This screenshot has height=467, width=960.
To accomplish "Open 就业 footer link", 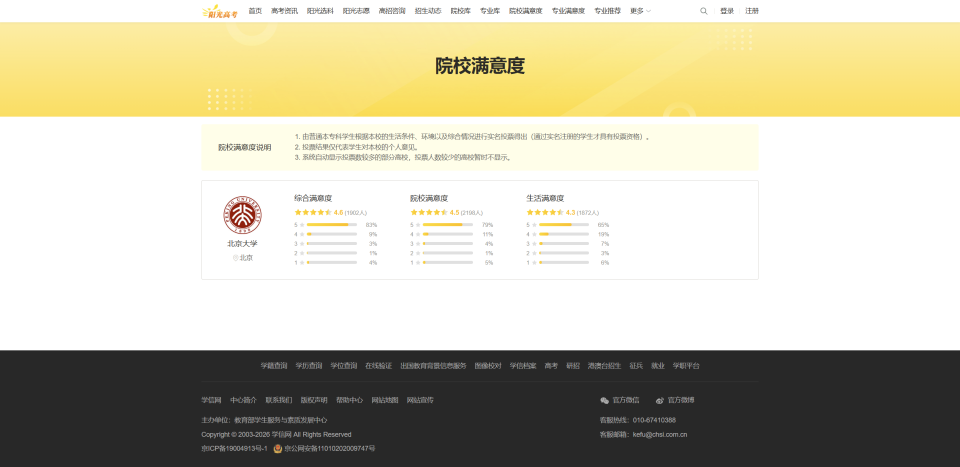I will click(658, 366).
